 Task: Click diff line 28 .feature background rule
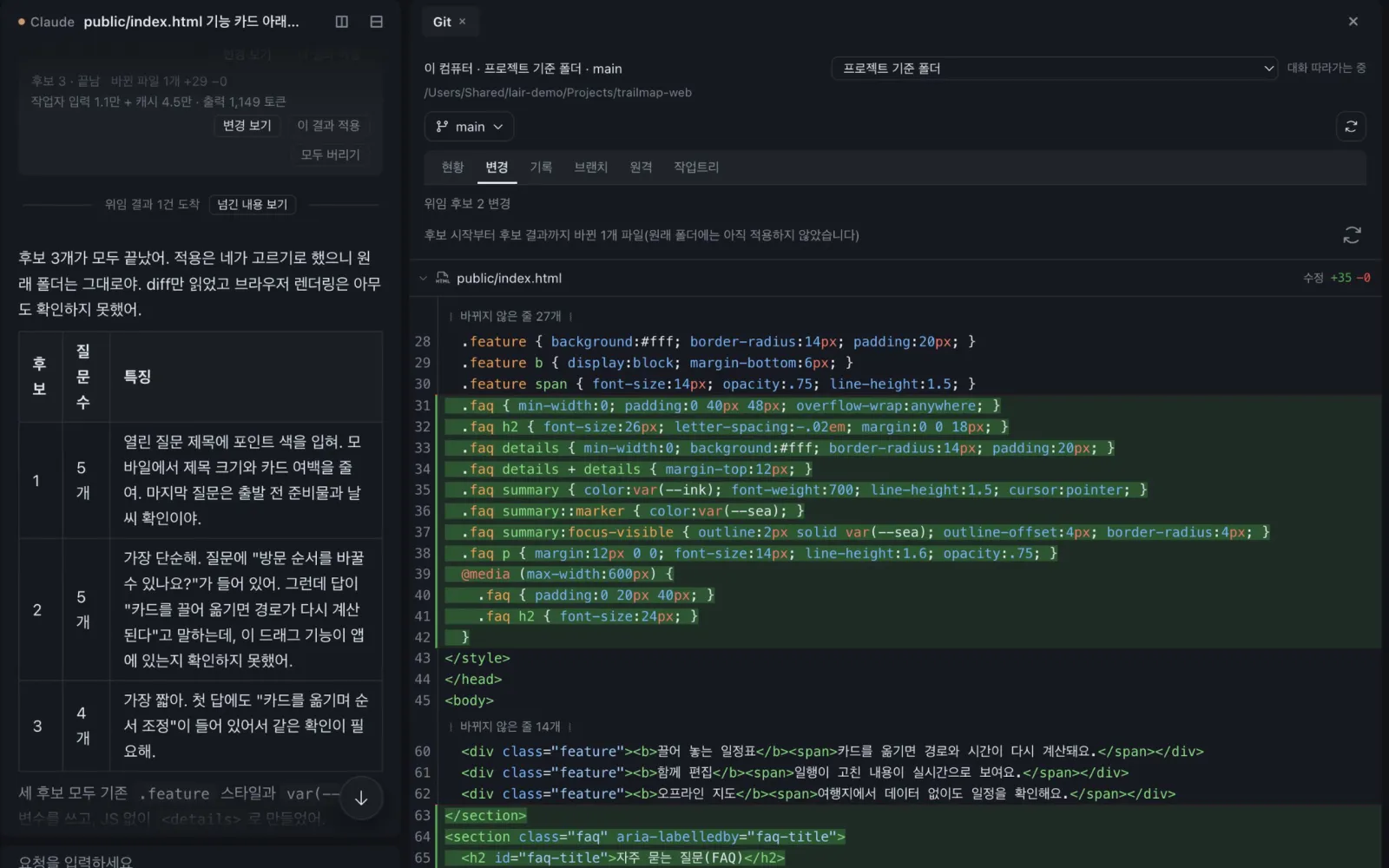tap(718, 342)
